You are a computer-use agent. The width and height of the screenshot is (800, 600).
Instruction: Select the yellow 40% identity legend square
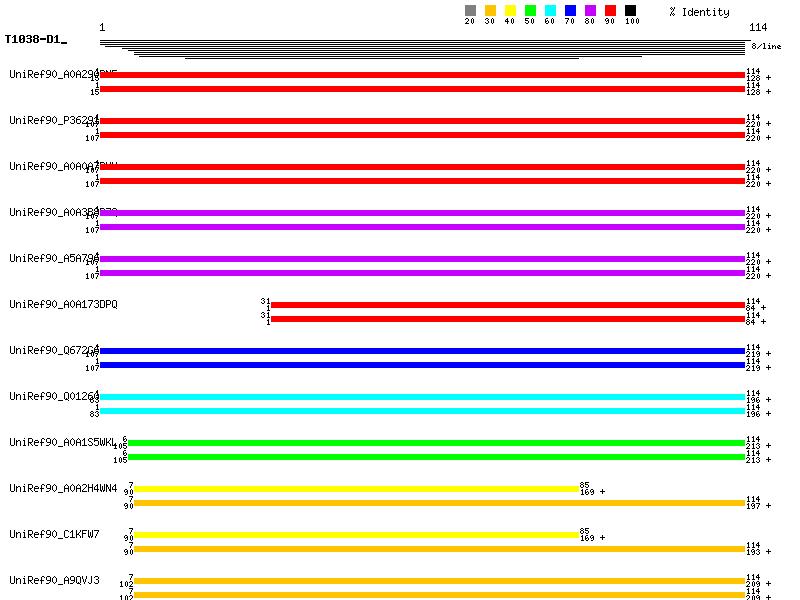tap(510, 11)
